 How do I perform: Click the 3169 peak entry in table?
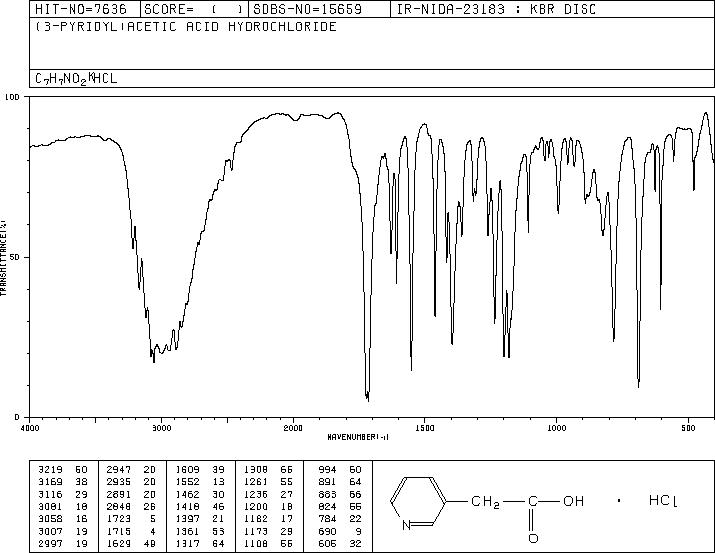click(x=63, y=482)
